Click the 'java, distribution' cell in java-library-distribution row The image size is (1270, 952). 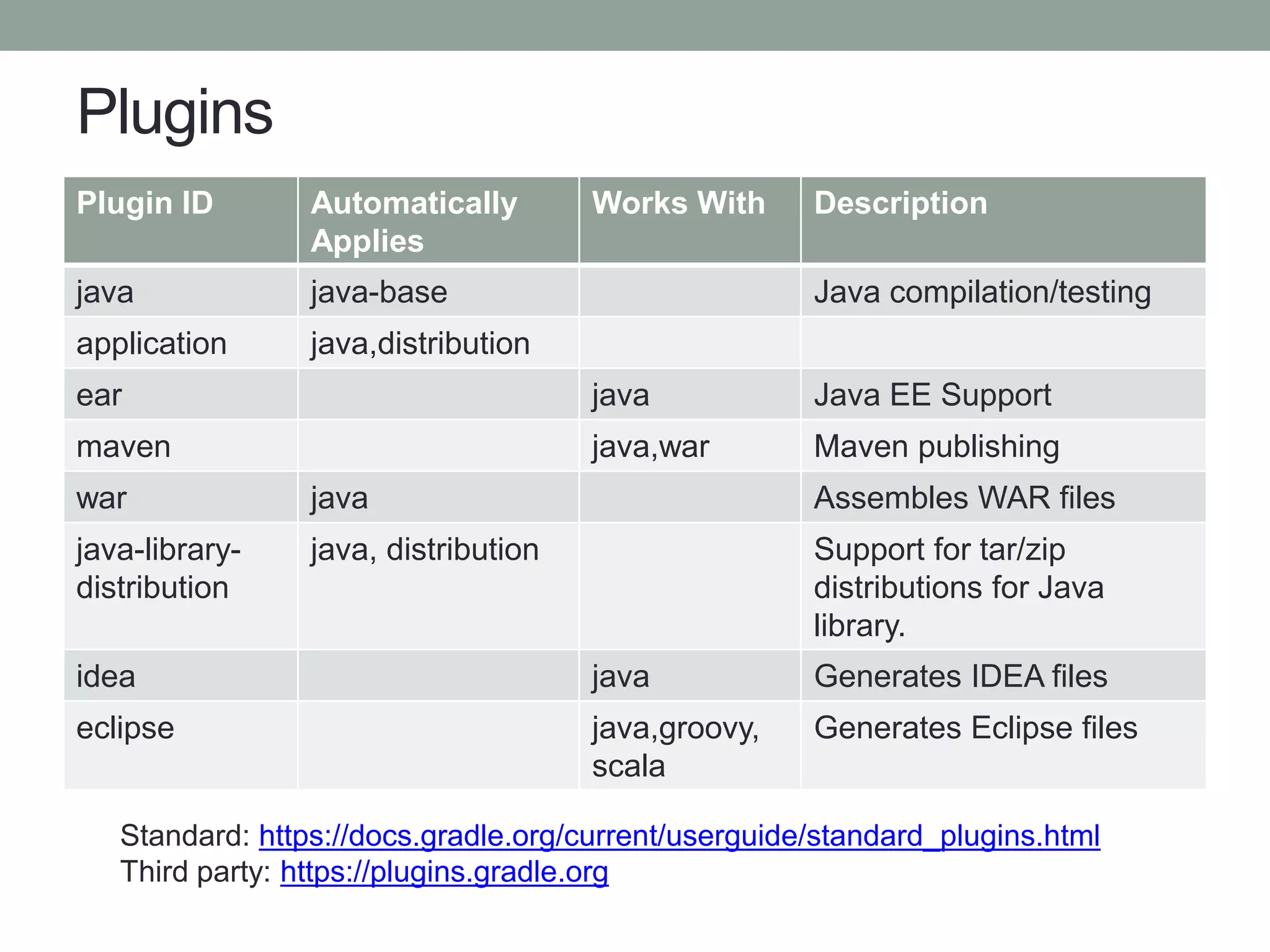tap(438, 587)
